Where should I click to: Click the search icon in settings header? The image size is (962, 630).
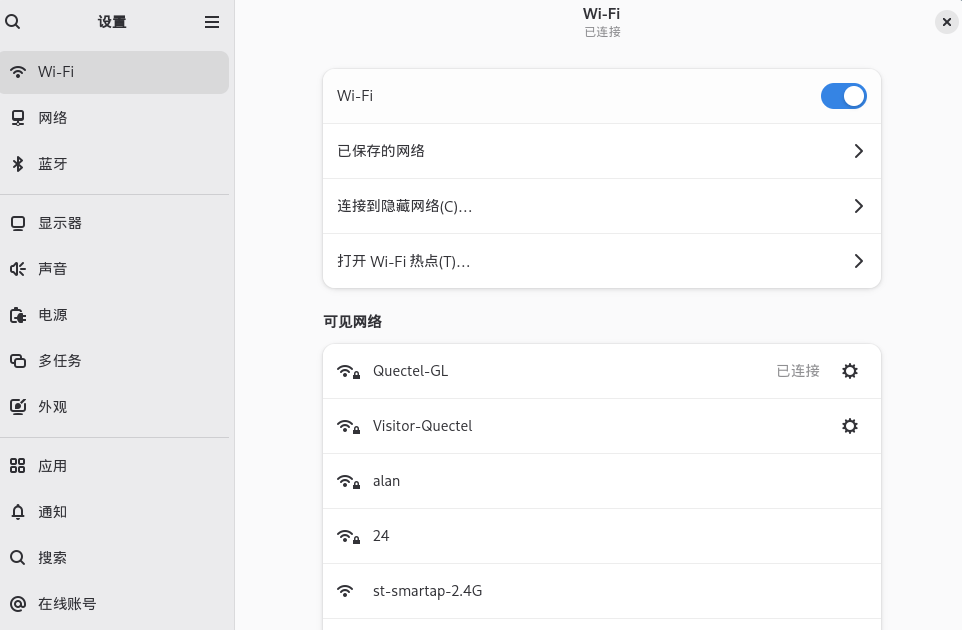point(13,22)
